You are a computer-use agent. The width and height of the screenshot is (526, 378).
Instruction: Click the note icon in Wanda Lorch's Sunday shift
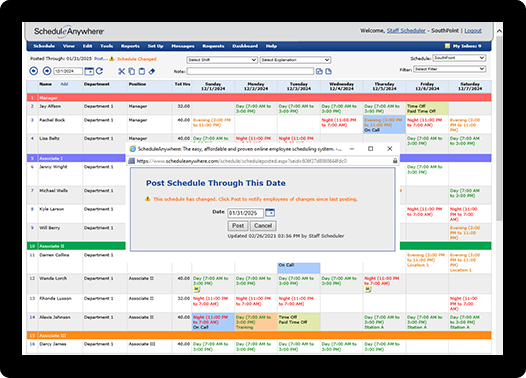tap(197, 289)
